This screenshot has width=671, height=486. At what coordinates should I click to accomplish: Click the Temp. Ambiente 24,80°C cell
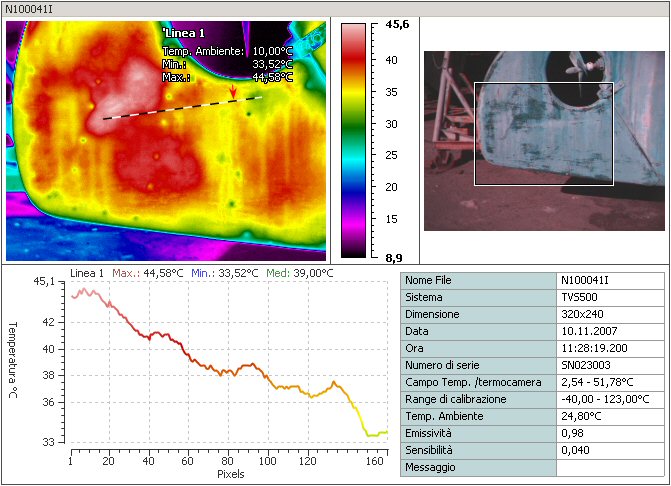[608, 417]
